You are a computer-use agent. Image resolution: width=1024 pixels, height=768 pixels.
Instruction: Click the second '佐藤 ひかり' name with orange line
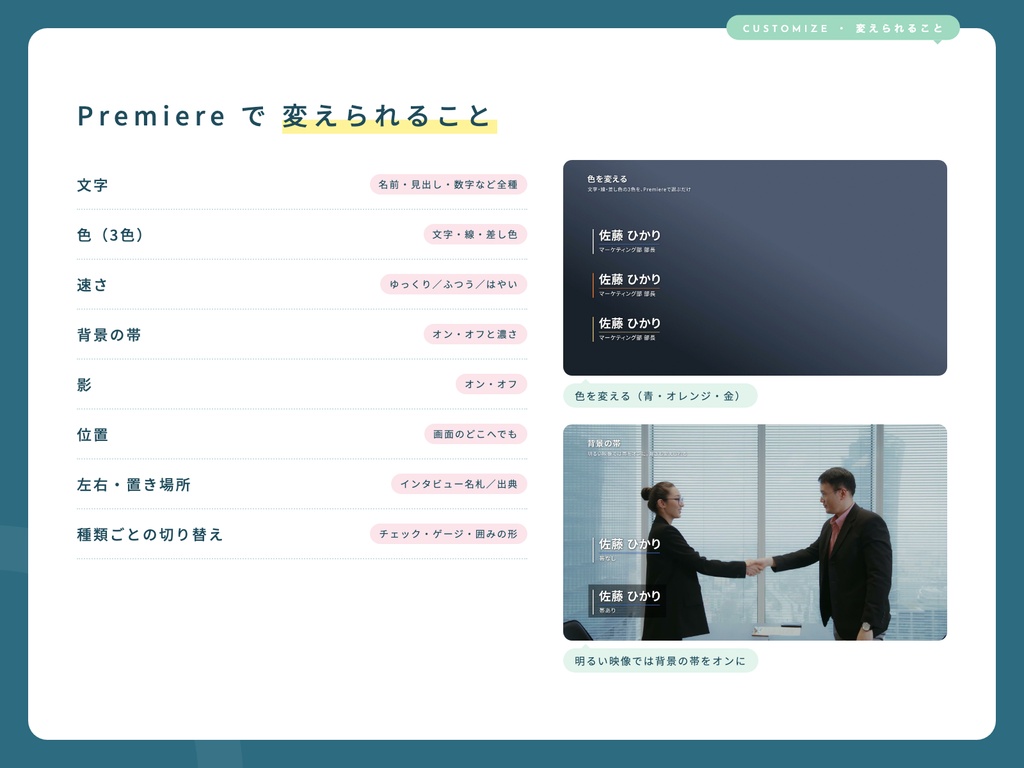pyautogui.click(x=630, y=279)
